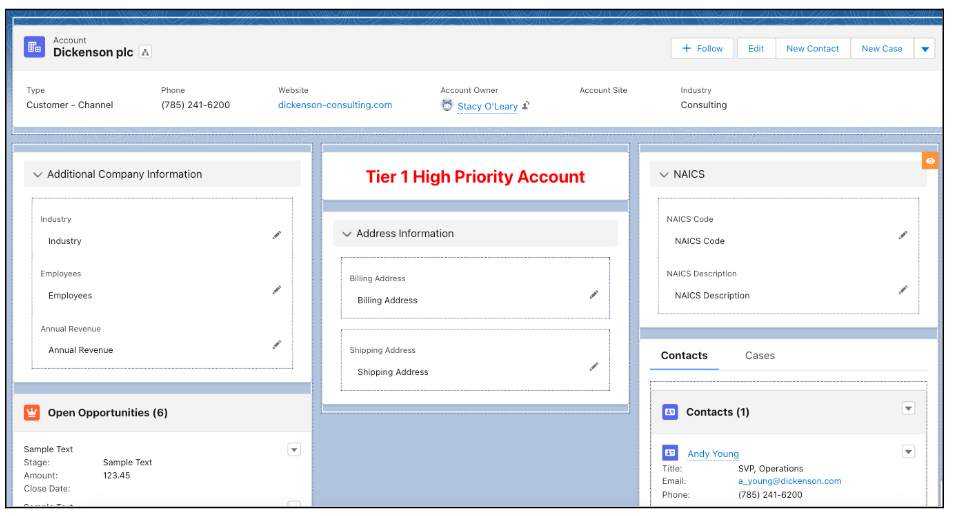Edit the Shipping Address pencil icon
The image size is (953, 516).
594,366
